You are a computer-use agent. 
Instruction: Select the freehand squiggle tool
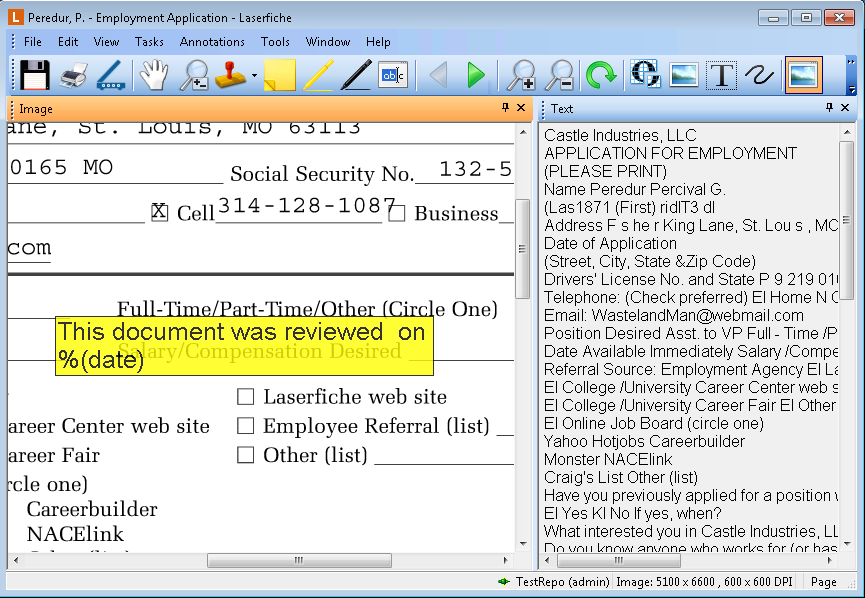(x=759, y=75)
